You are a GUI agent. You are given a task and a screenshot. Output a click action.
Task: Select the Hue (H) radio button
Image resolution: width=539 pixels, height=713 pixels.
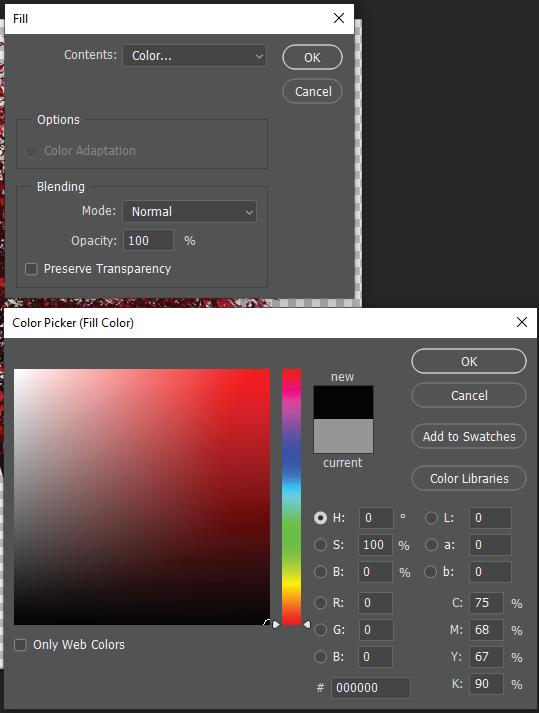[x=320, y=517]
